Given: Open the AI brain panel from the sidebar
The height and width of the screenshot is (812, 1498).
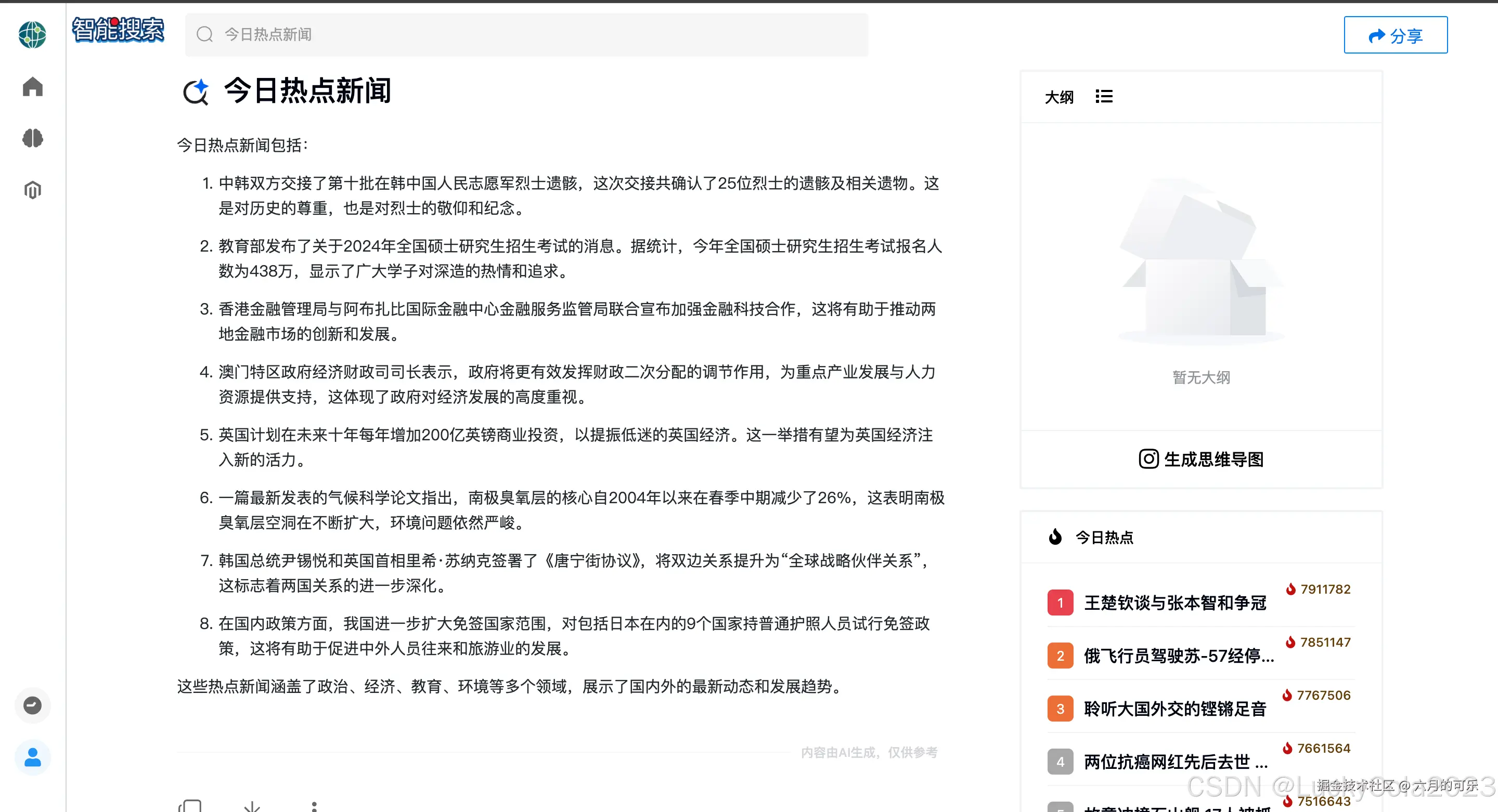Looking at the screenshot, I should (32, 138).
